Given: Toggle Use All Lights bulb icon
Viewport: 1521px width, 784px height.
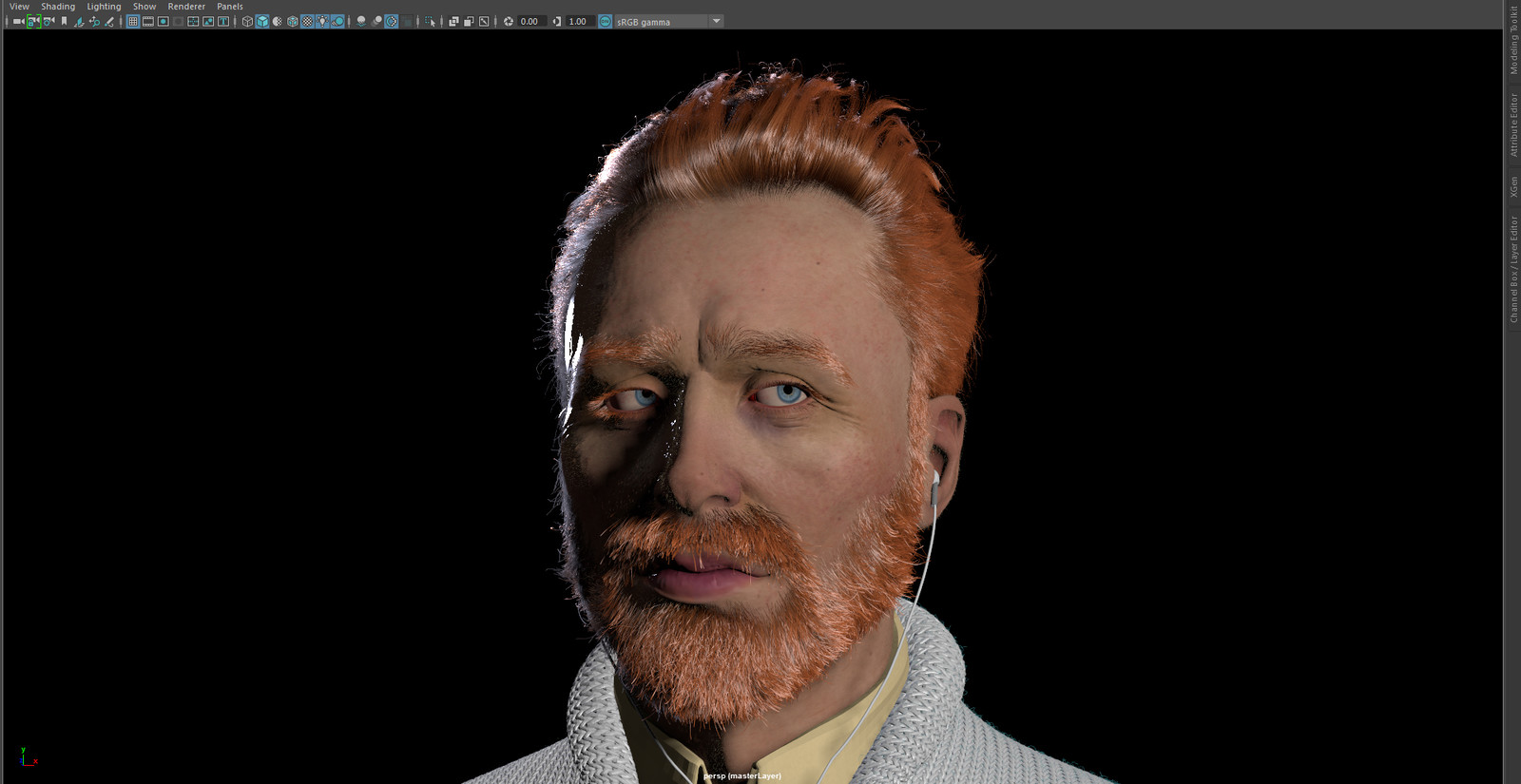Looking at the screenshot, I should [x=322, y=21].
